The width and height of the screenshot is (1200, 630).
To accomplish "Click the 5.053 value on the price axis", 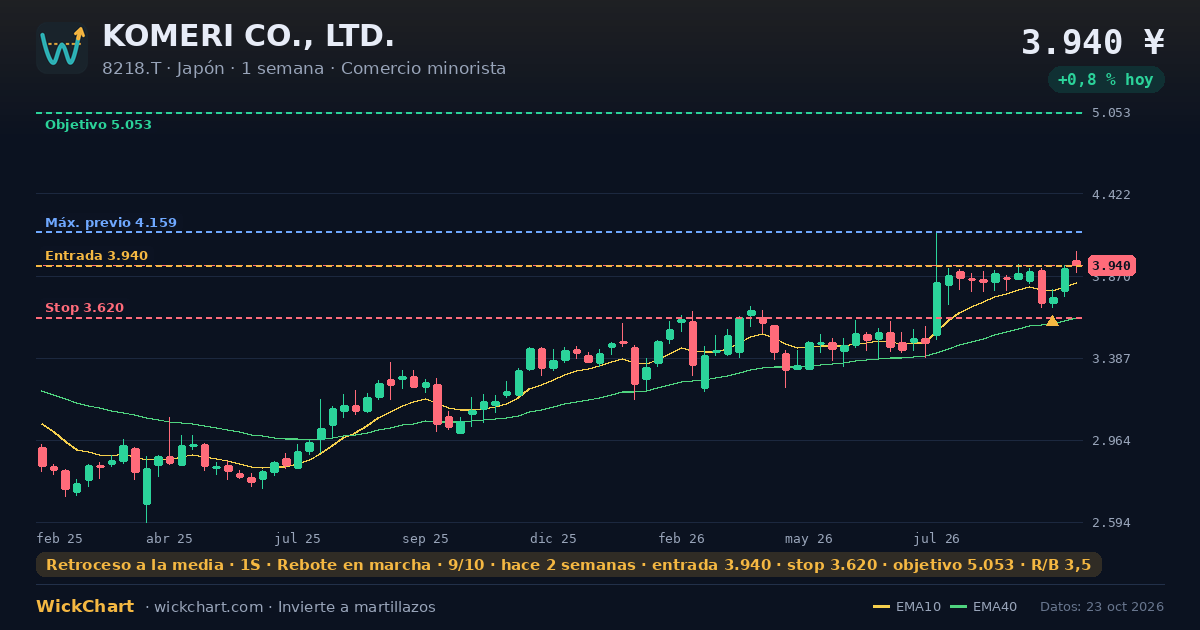I will [x=1111, y=113].
